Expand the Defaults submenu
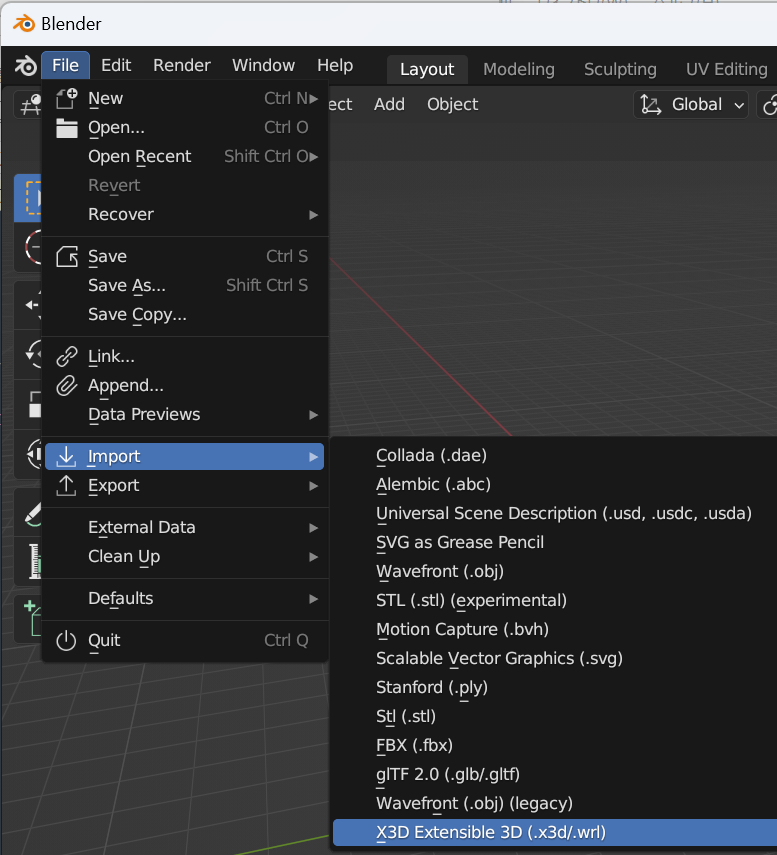The width and height of the screenshot is (777, 855). [185, 598]
